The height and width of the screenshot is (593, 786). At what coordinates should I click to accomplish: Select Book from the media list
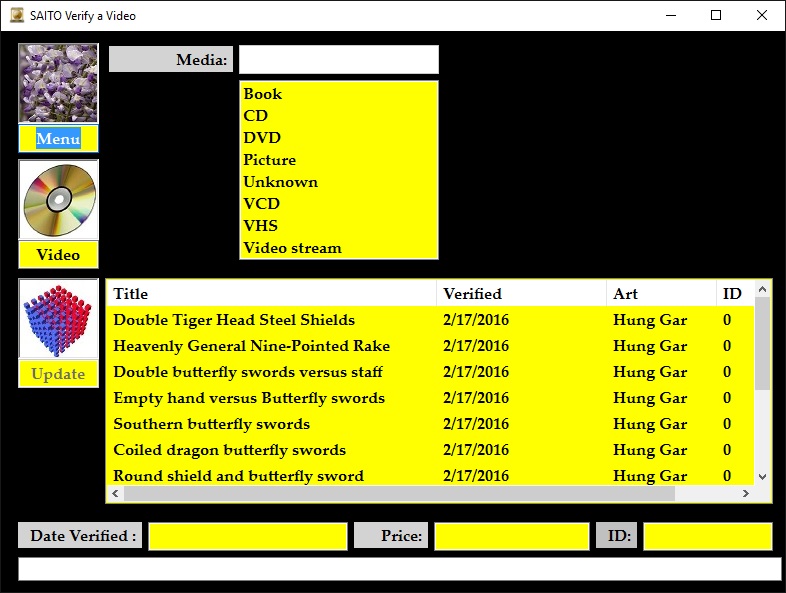(x=263, y=94)
